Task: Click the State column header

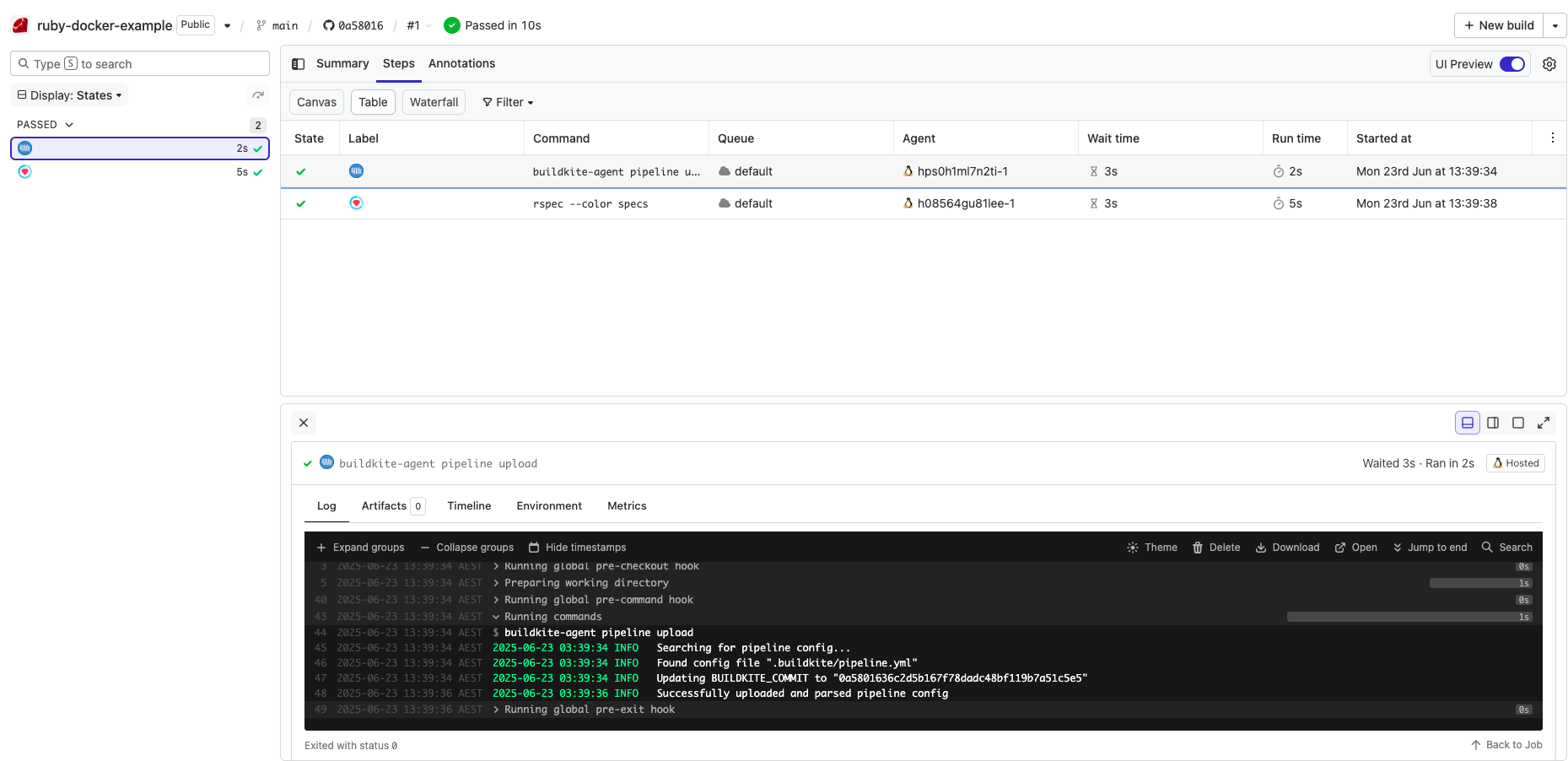Action: pos(310,138)
